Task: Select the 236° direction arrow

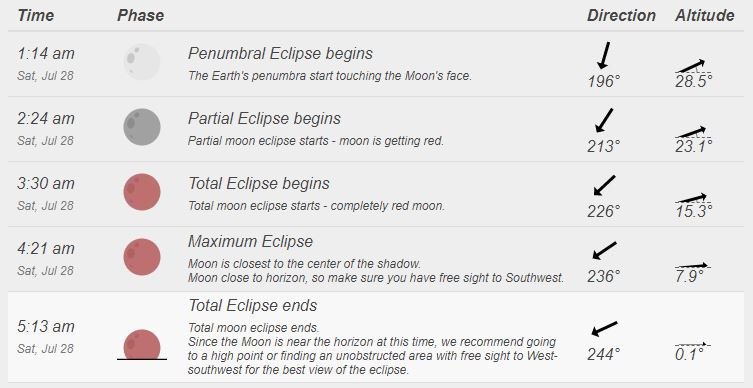Action: point(605,251)
